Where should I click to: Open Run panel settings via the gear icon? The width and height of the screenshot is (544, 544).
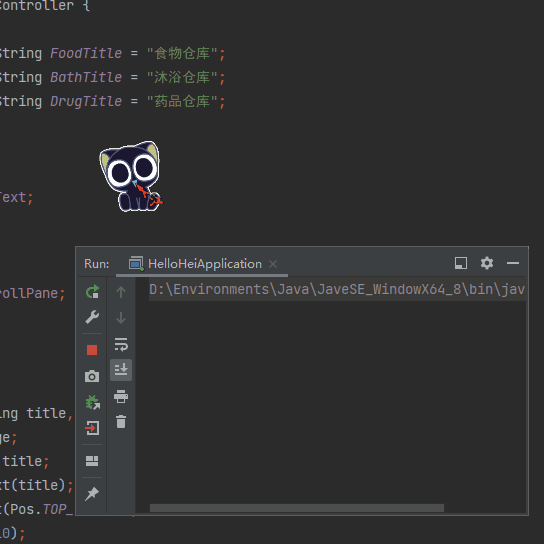tap(487, 263)
